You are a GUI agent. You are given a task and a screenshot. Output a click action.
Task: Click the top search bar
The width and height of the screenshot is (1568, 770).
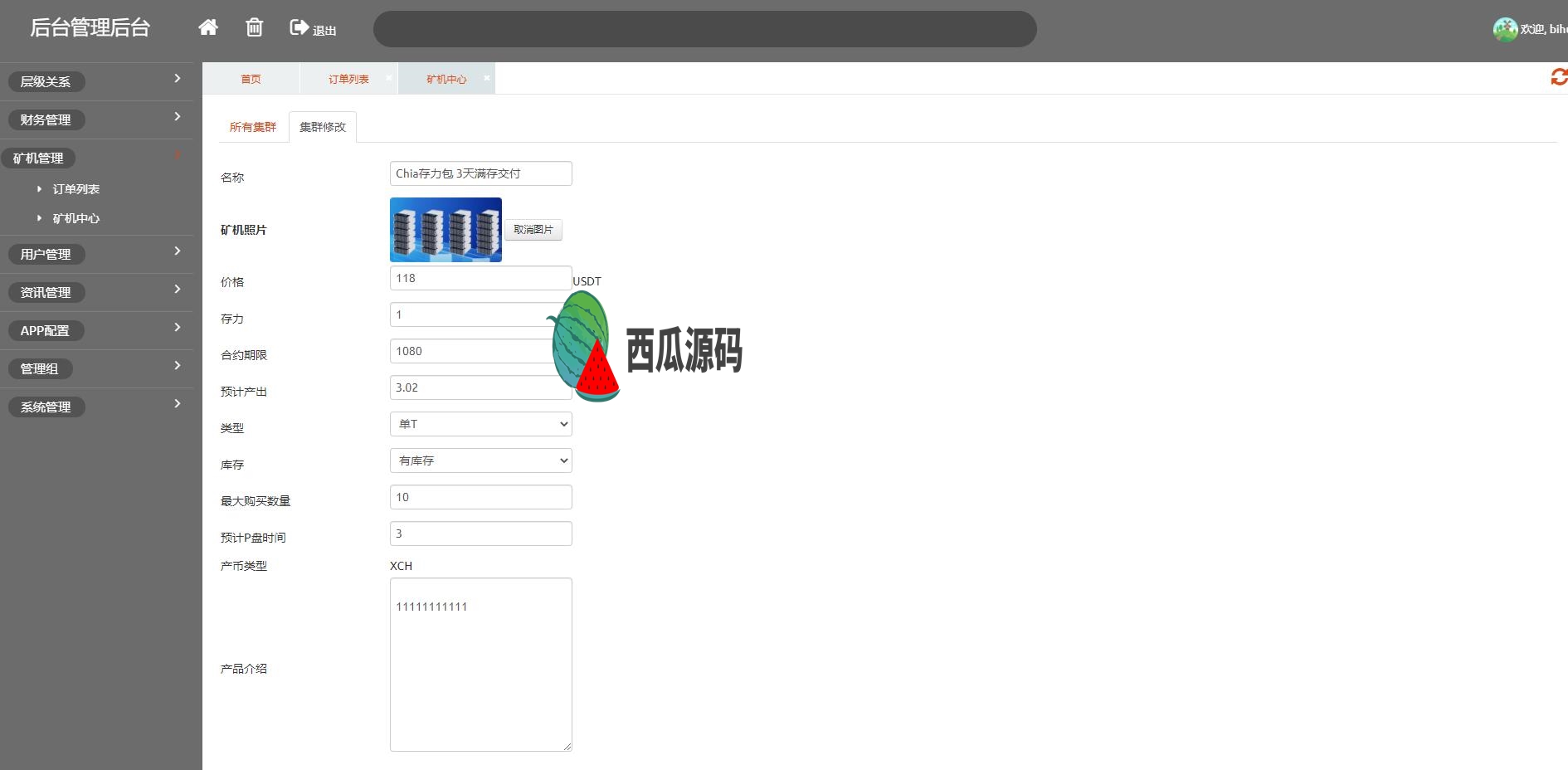[x=705, y=29]
